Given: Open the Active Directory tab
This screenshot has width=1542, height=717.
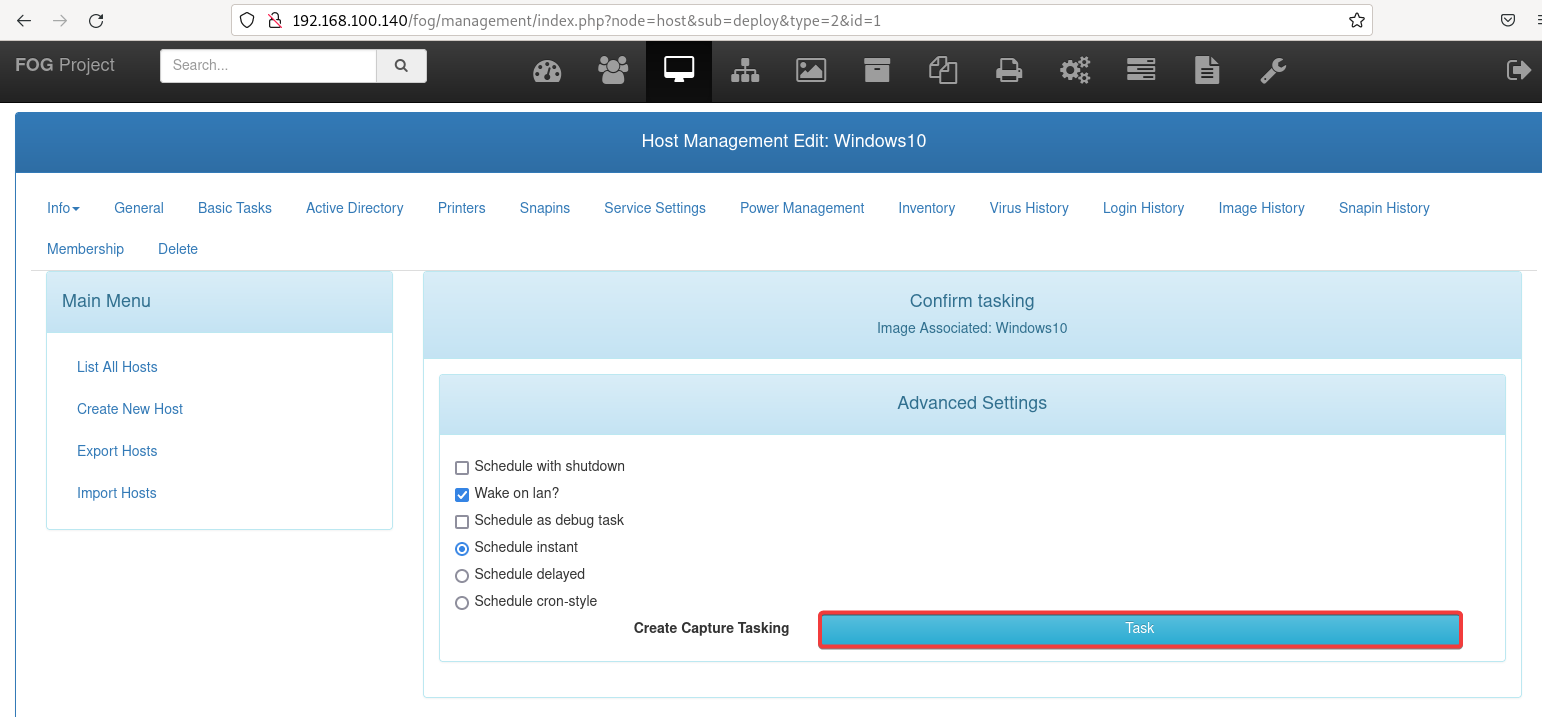Looking at the screenshot, I should pos(354,208).
